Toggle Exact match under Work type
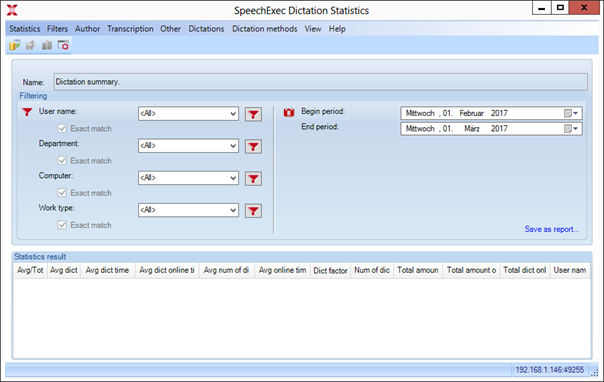Screen dimensions: 604x382 click(x=62, y=225)
